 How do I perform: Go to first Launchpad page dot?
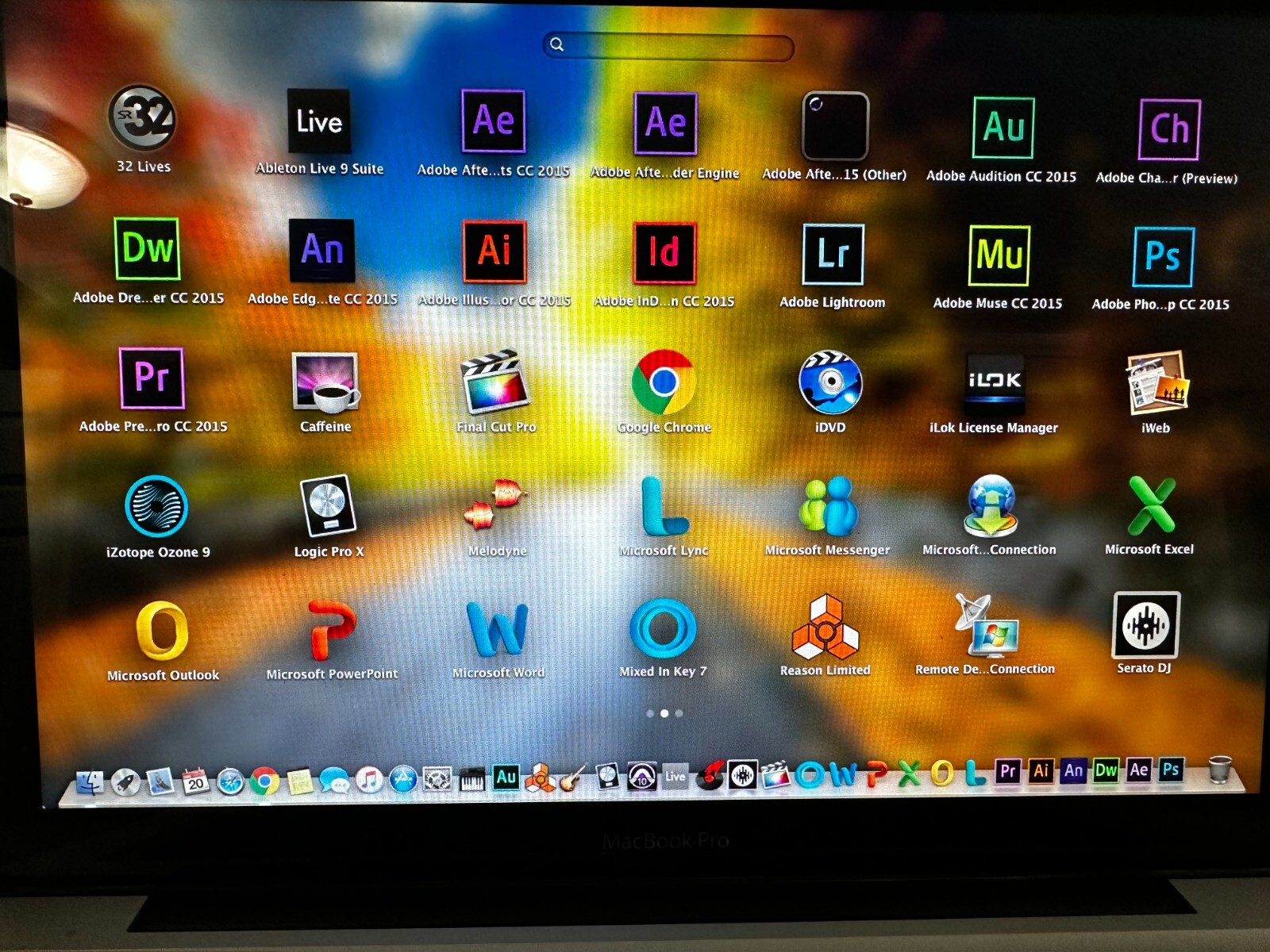(x=650, y=713)
